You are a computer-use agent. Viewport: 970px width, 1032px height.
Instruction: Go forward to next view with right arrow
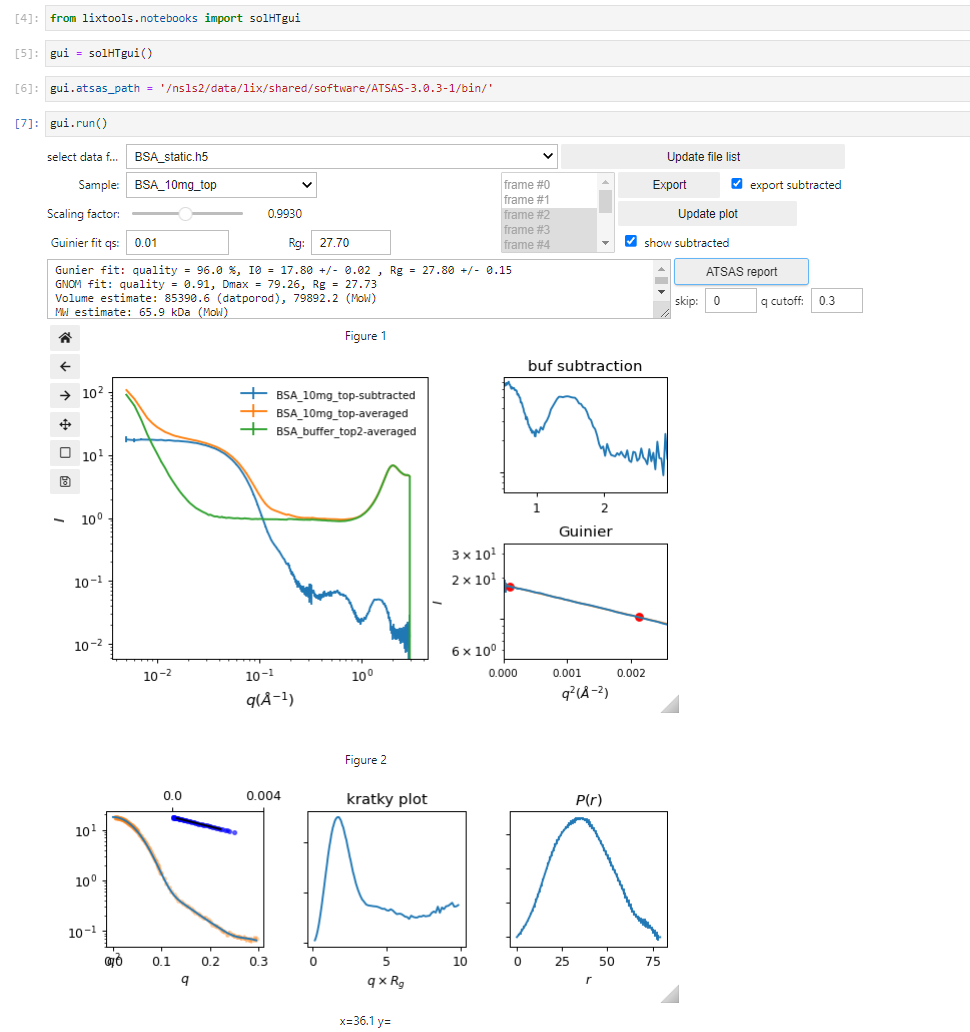(65, 396)
